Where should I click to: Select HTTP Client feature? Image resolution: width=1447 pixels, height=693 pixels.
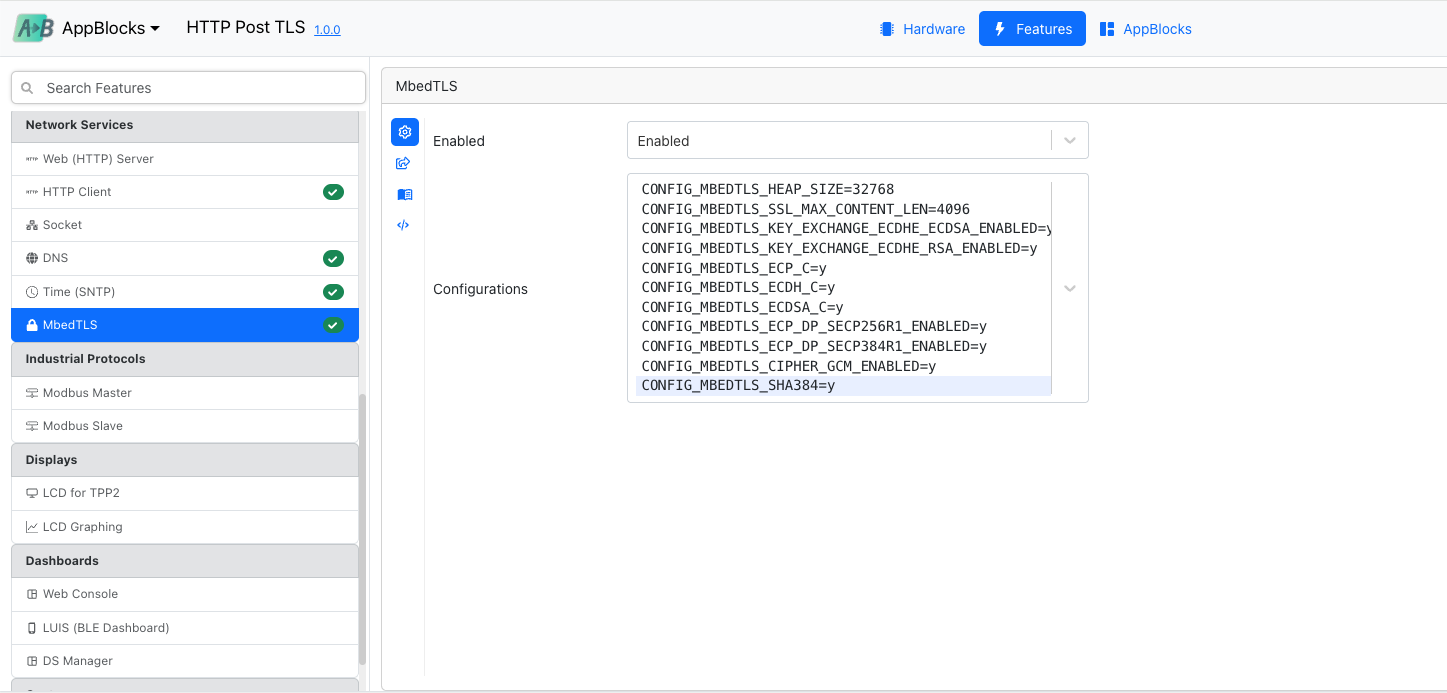(x=185, y=192)
